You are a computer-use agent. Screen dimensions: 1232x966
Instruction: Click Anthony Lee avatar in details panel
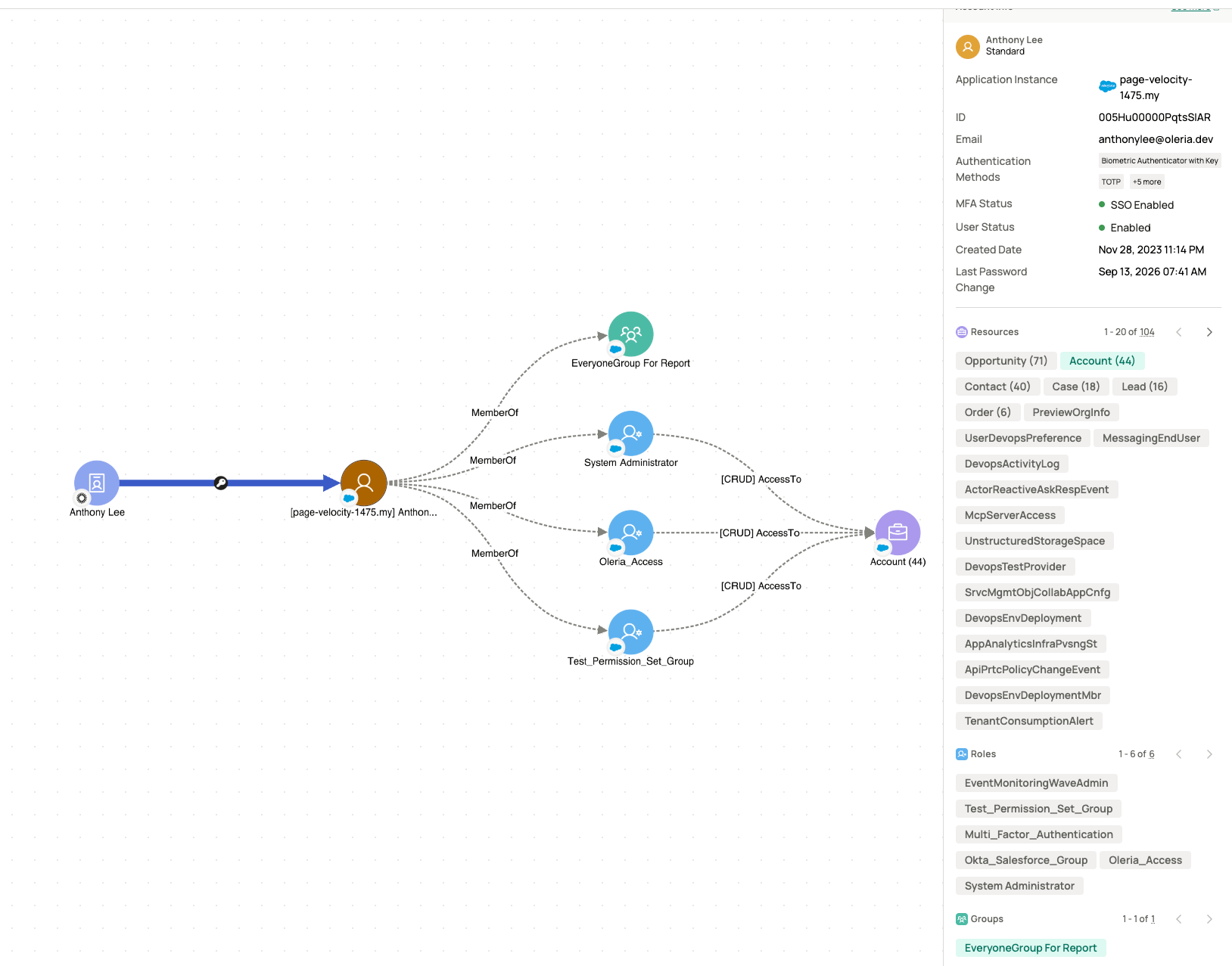[x=968, y=46]
